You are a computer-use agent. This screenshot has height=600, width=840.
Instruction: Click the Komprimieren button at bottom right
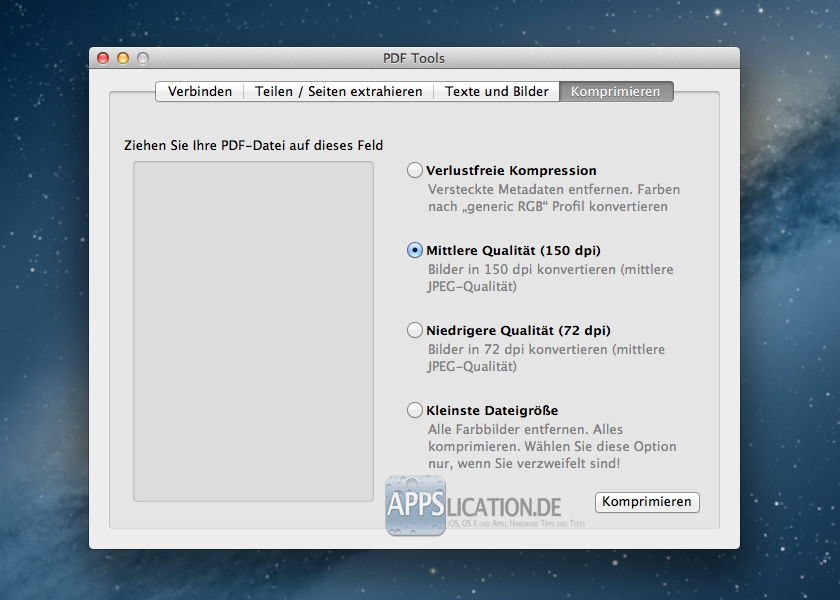647,502
